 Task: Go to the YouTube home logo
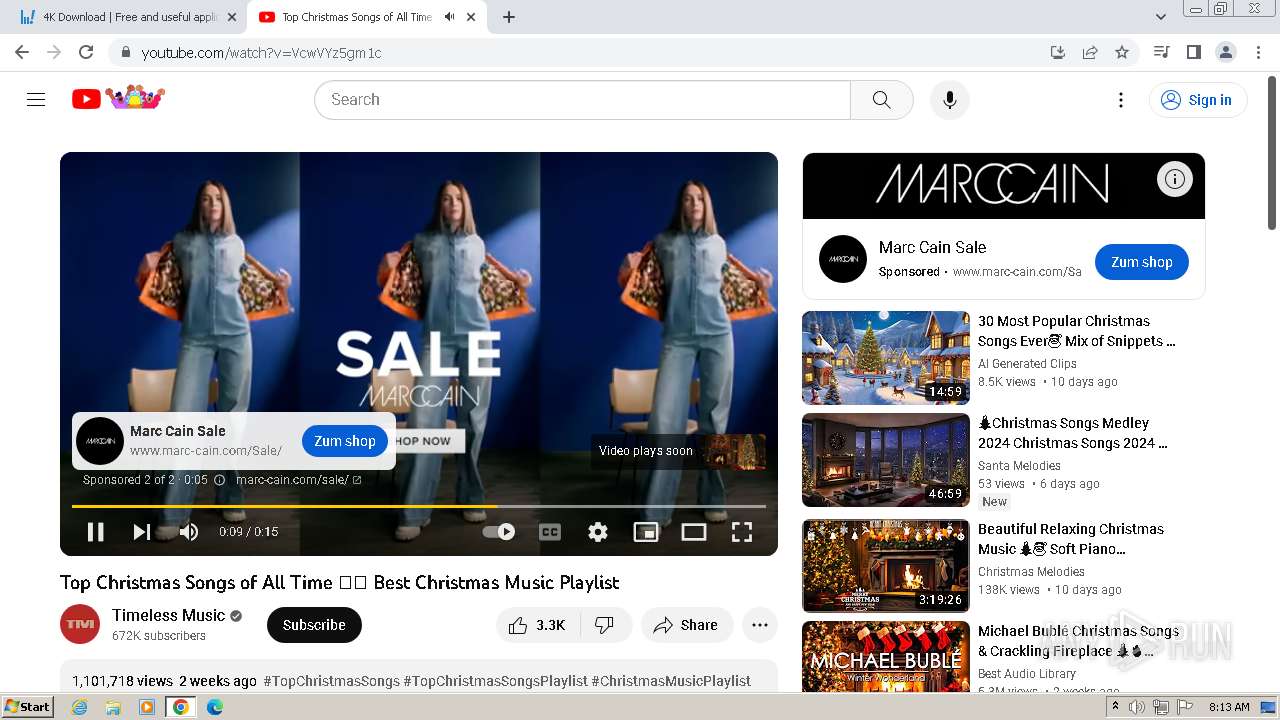[x=118, y=98]
